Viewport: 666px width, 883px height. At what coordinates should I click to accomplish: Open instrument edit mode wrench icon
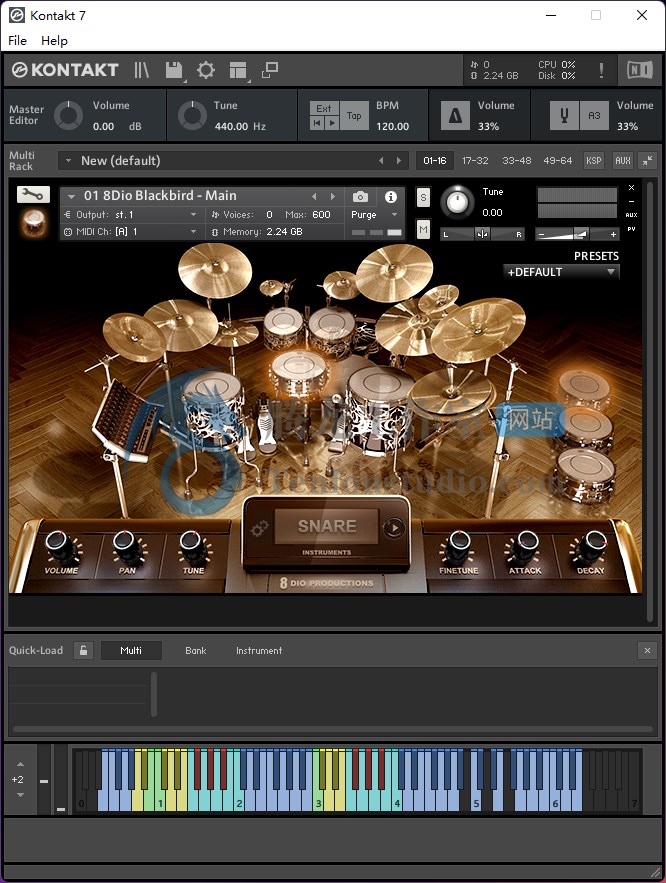coord(33,195)
